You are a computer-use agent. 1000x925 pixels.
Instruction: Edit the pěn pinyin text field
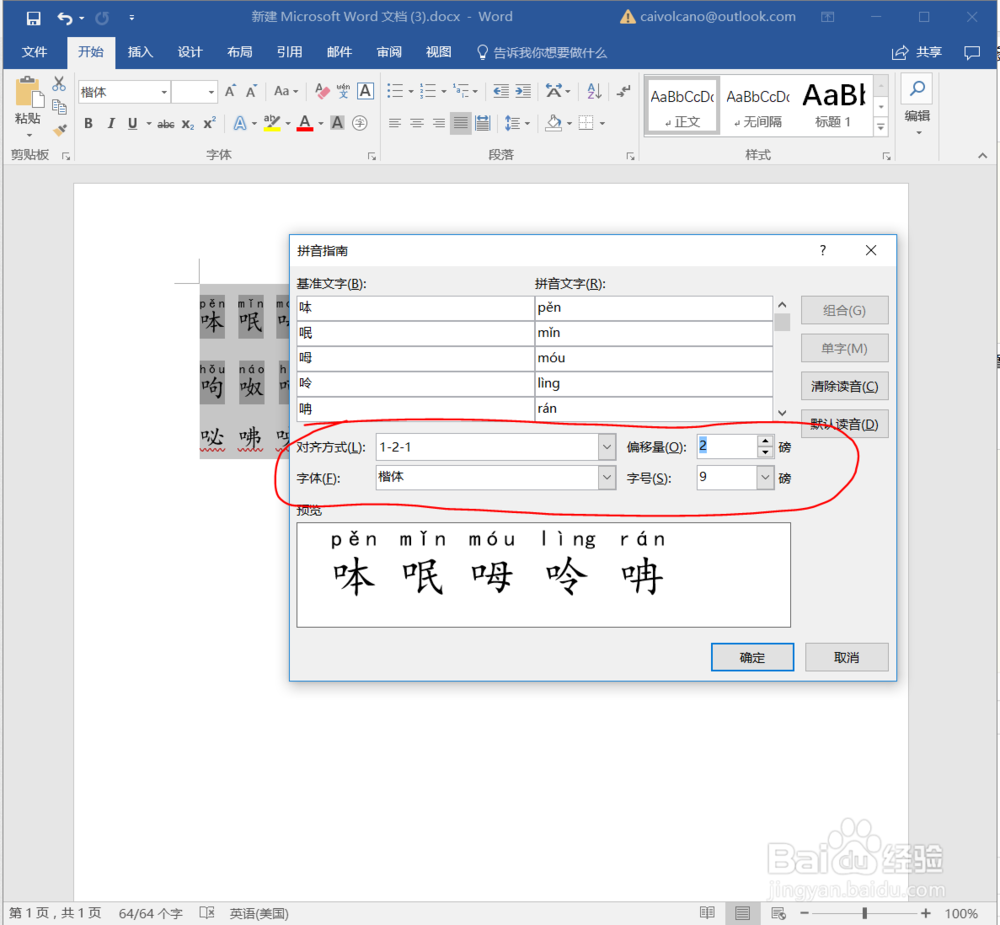(x=654, y=307)
